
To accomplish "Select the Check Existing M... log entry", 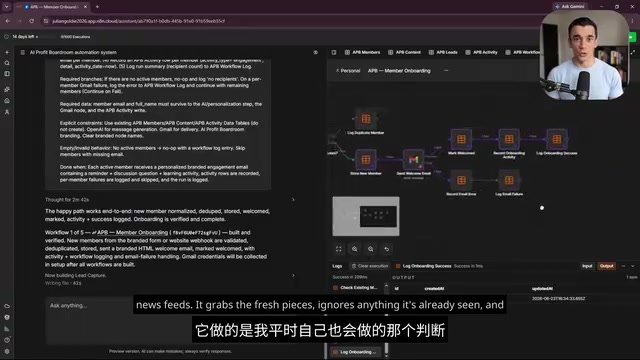I will click(x=356, y=288).
